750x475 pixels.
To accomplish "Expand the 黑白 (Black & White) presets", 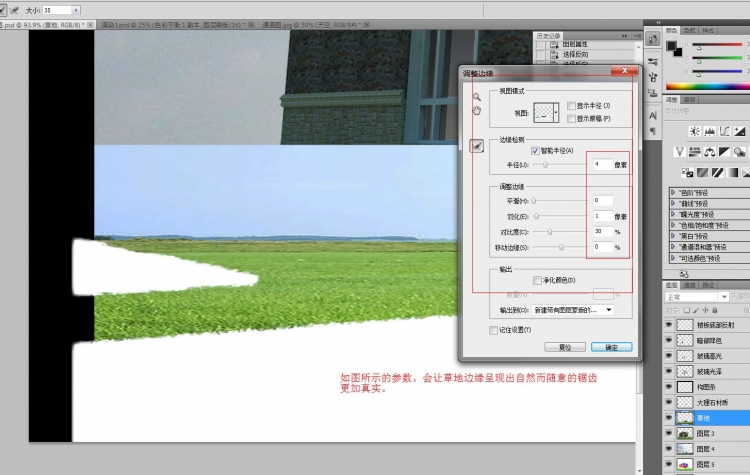I will coord(673,236).
